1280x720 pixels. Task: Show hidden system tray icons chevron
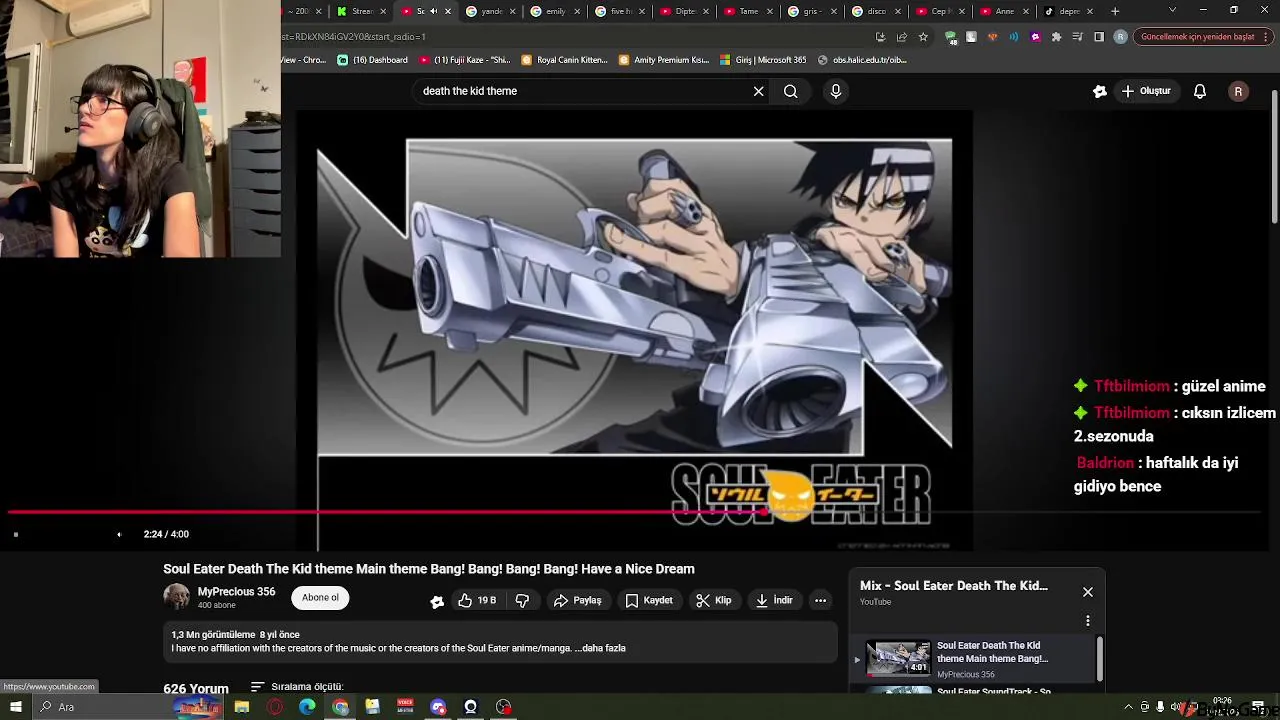tap(1129, 707)
